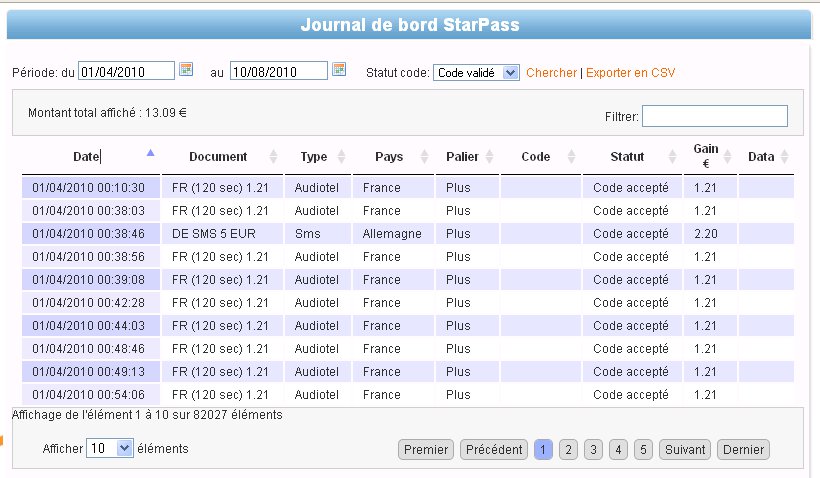Image resolution: width=820 pixels, height=478 pixels.
Task: Go to the Précédent page
Action: click(x=494, y=449)
